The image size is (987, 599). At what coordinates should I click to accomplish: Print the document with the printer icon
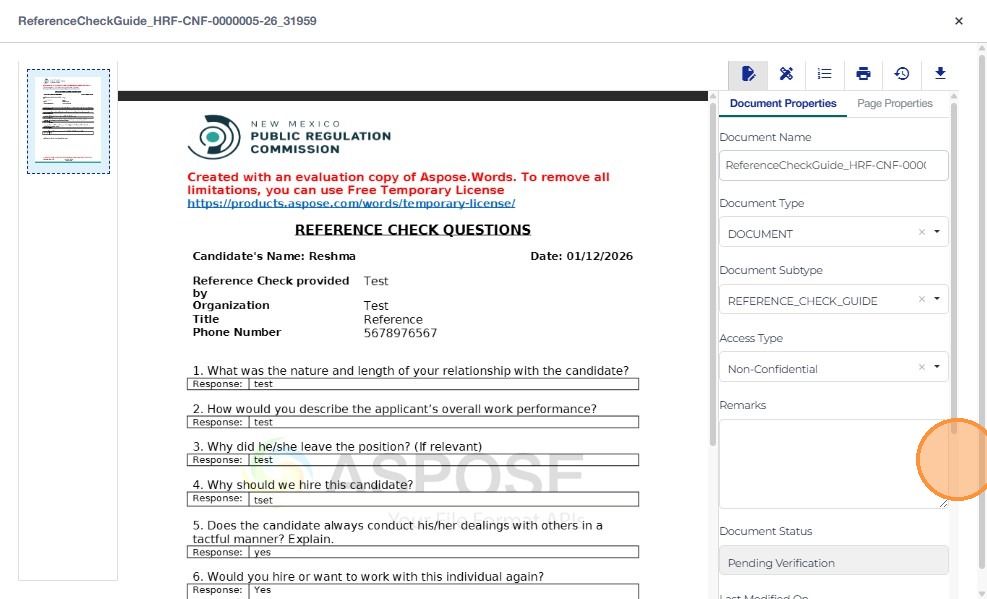pyautogui.click(x=863, y=74)
